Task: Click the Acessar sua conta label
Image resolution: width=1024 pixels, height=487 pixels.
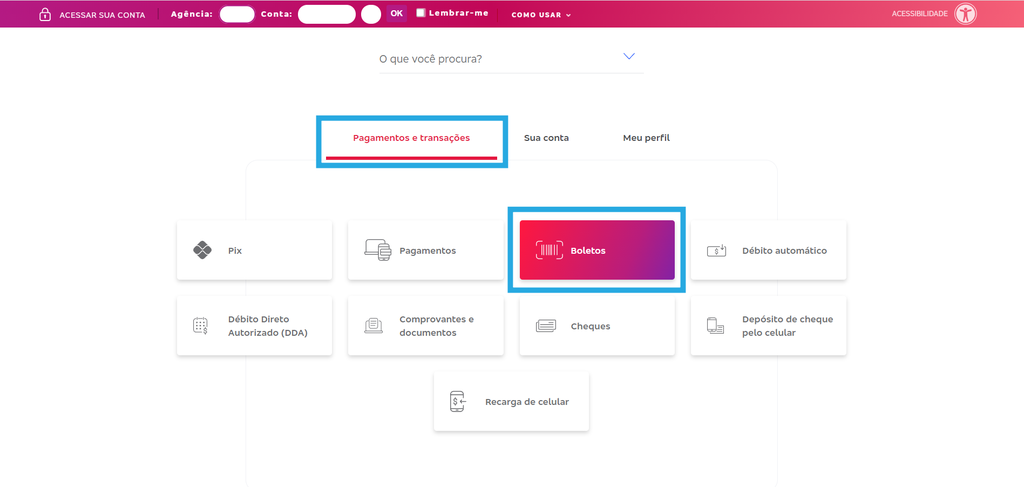Action: click(103, 15)
